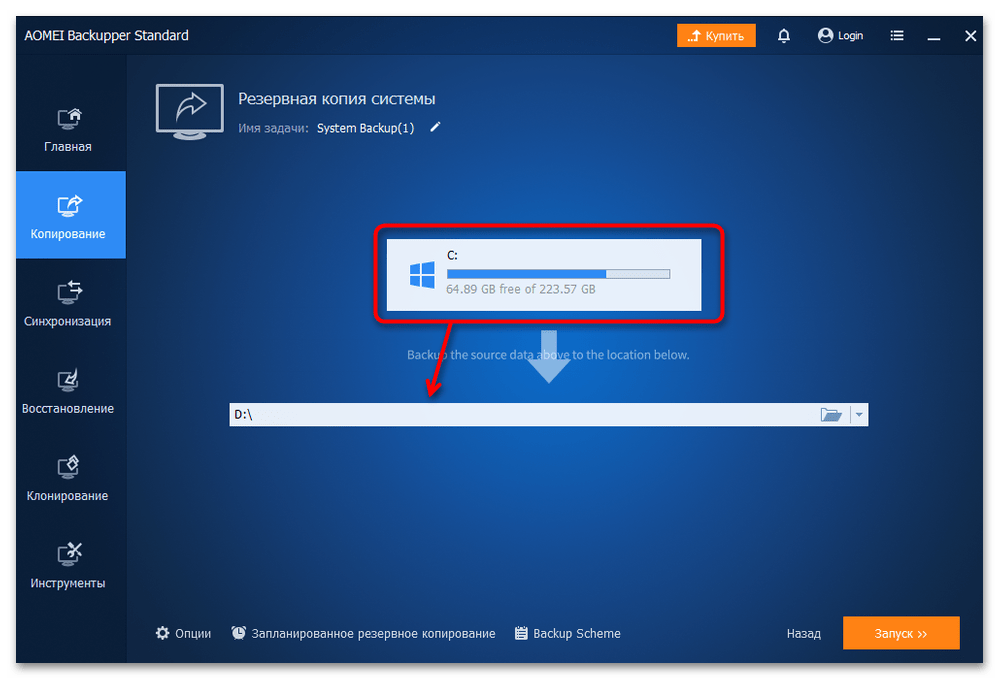
Task: Close the AOMEI Backupper window
Action: tap(970, 36)
